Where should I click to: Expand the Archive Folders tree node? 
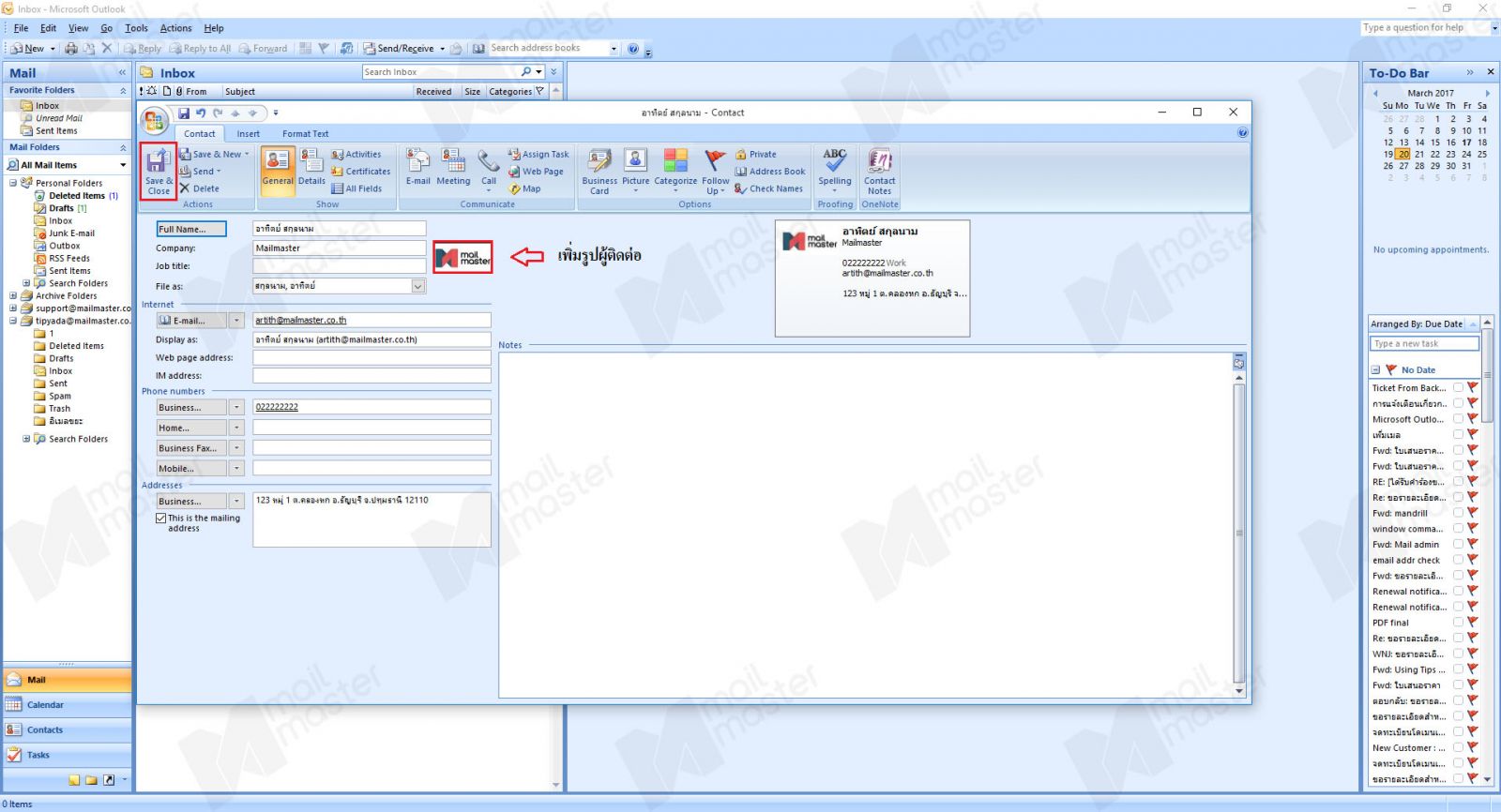point(13,295)
